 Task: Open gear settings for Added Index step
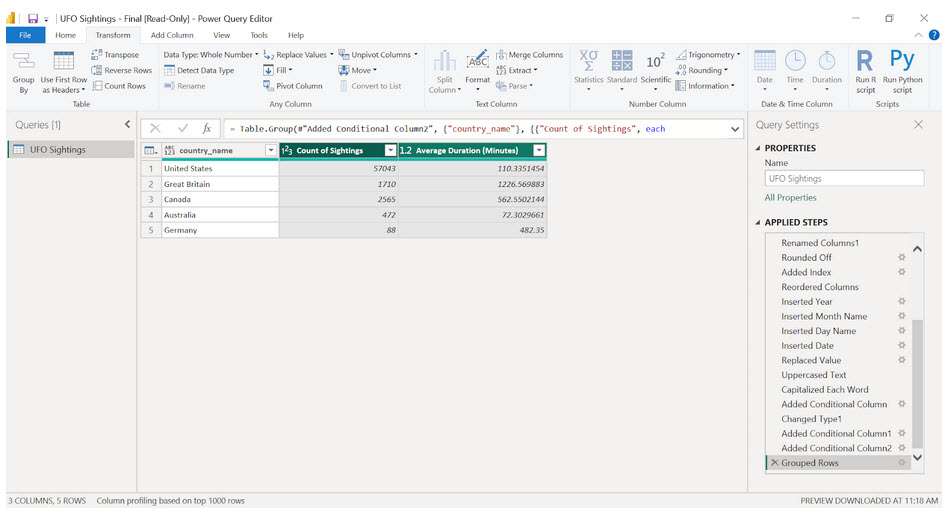[x=901, y=272]
